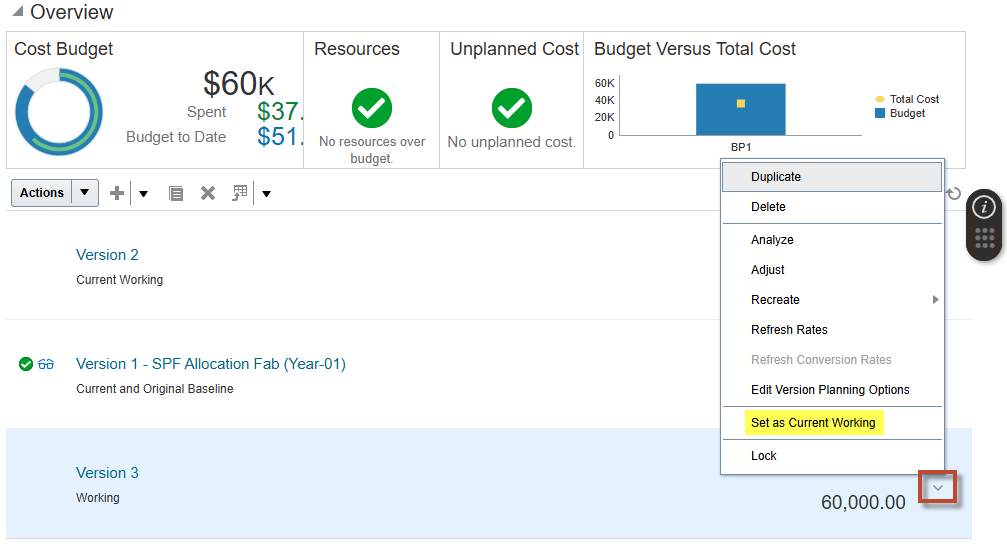Image resolution: width=1007 pixels, height=554 pixels.
Task: Select Analyze in the context menu
Action: 832,239
